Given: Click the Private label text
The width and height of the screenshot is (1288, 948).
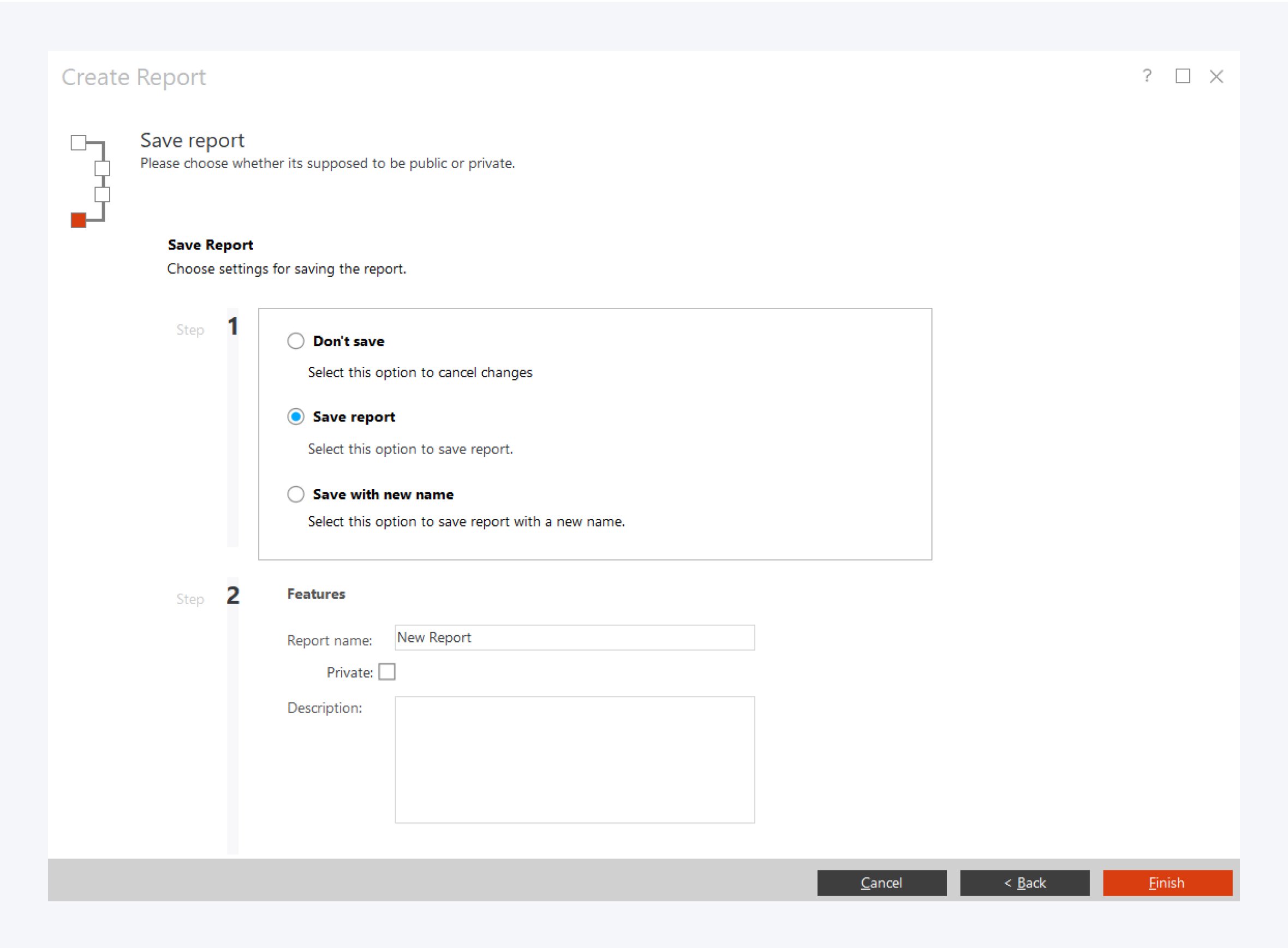Looking at the screenshot, I should tap(349, 672).
